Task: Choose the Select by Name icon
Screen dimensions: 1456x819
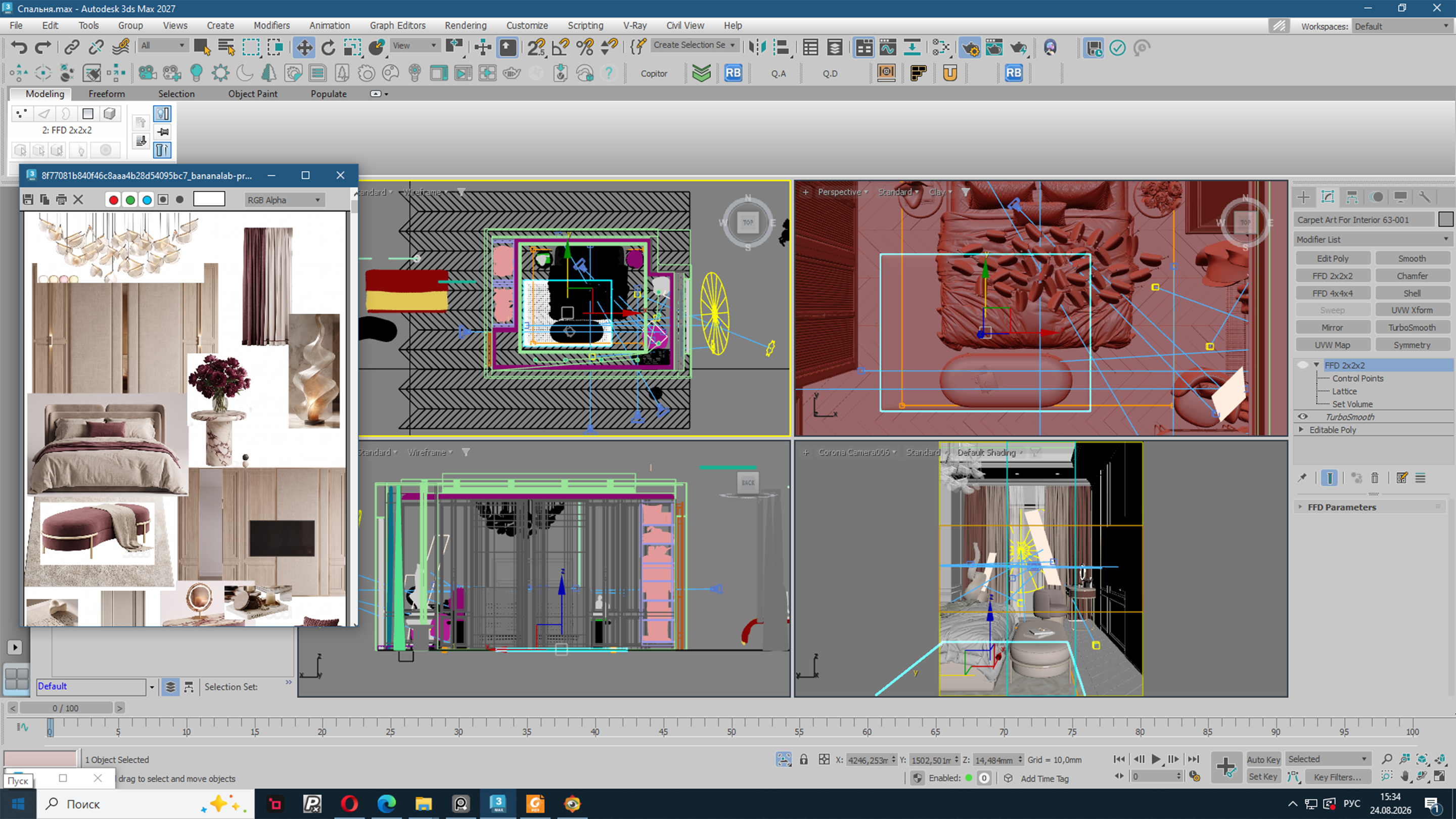Action: point(226,48)
